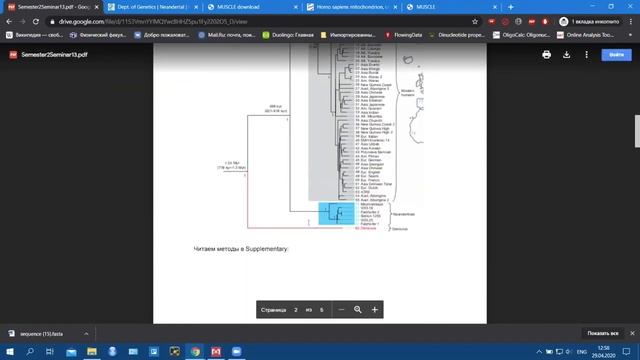This screenshot has width=640, height=360.
Task: Open the incognito profile indicator
Action: click(x=589, y=22)
